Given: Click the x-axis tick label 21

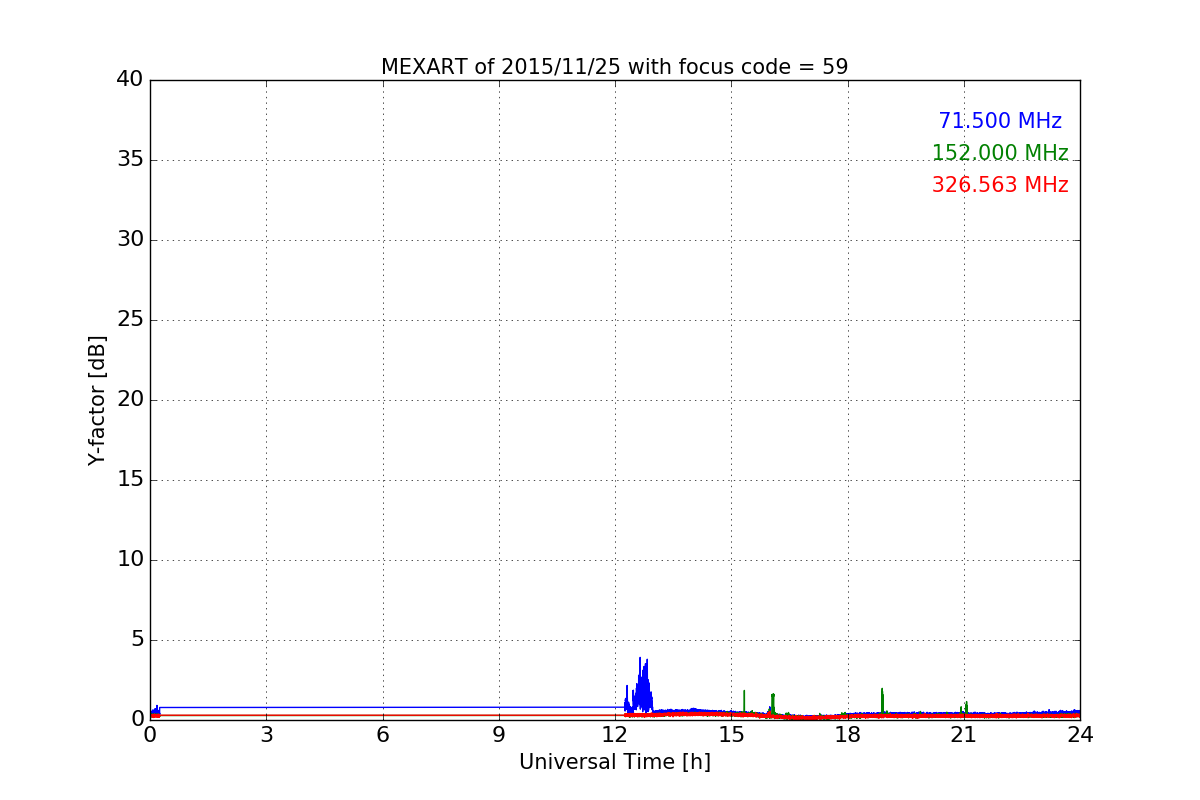Looking at the screenshot, I should click(x=964, y=735).
